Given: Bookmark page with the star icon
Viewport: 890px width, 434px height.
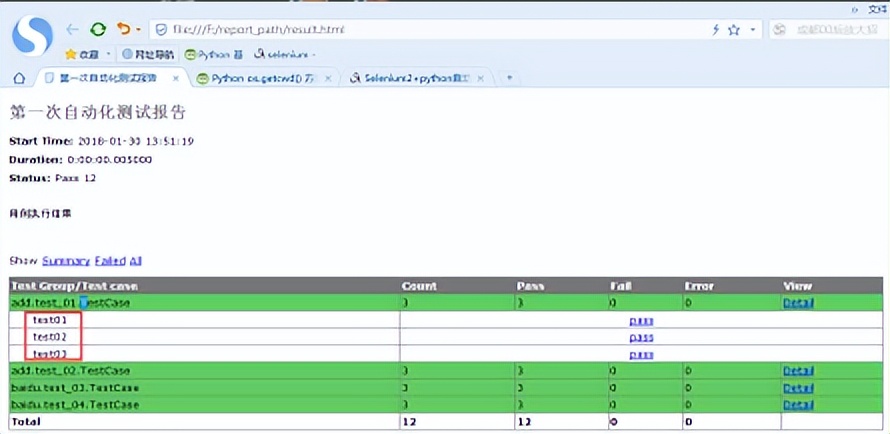Looking at the screenshot, I should pyautogui.click(x=734, y=30).
